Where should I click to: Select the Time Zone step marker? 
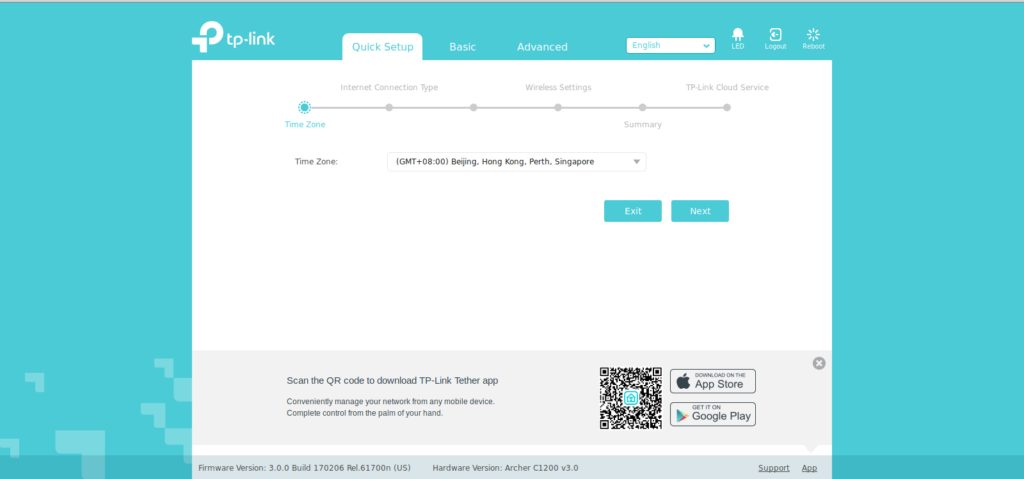[x=305, y=107]
